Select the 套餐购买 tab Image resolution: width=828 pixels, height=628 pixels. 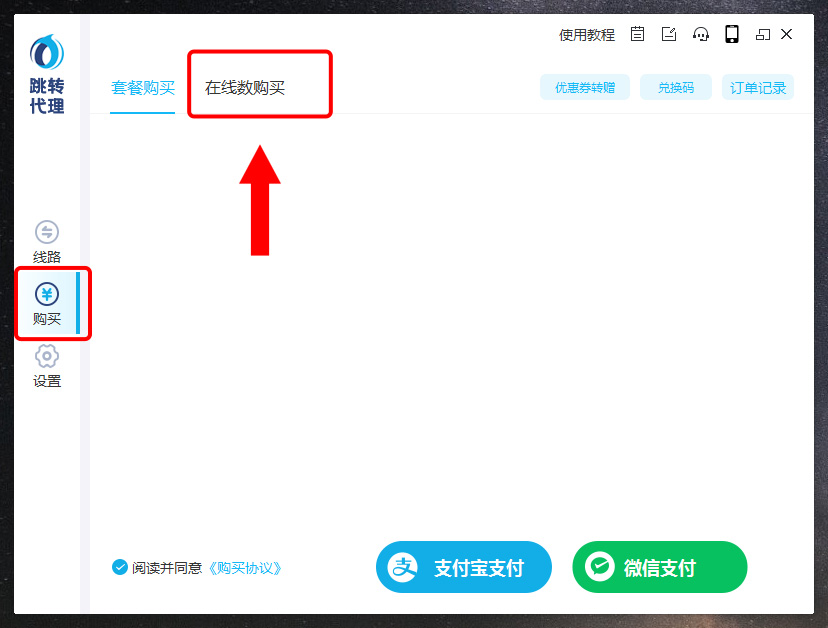[143, 88]
